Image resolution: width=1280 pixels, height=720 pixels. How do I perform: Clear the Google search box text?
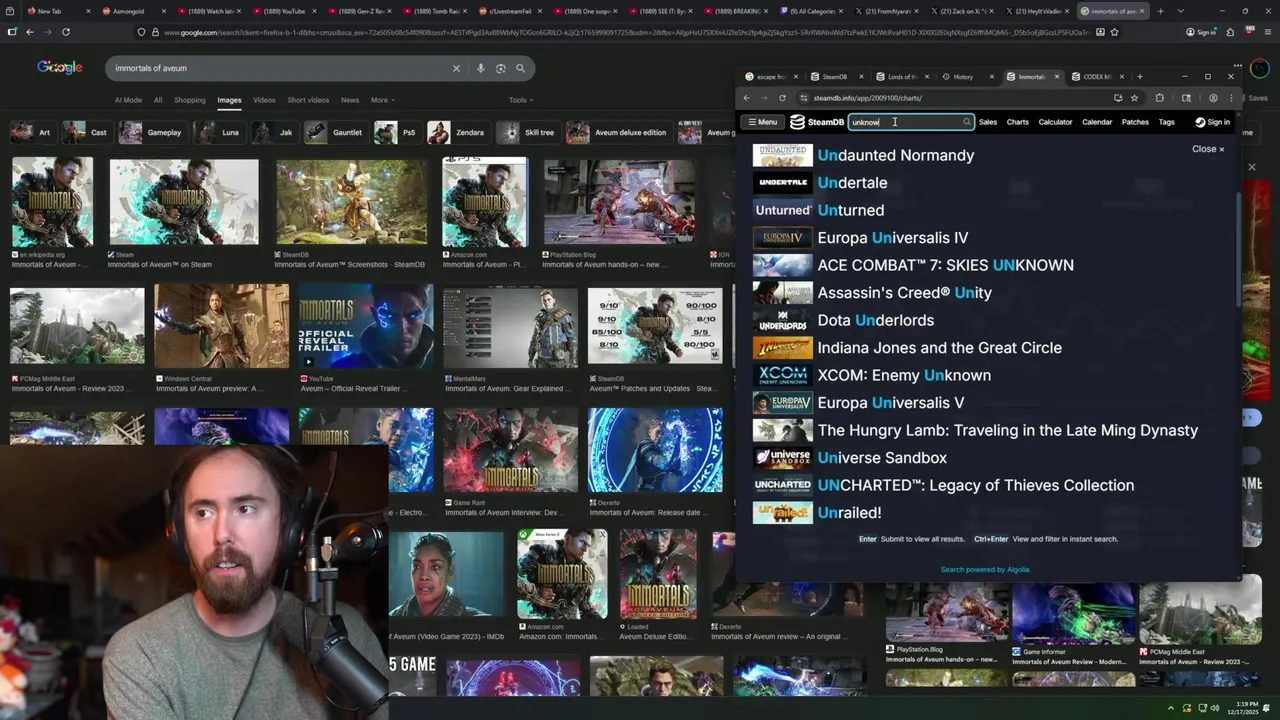[x=456, y=68]
